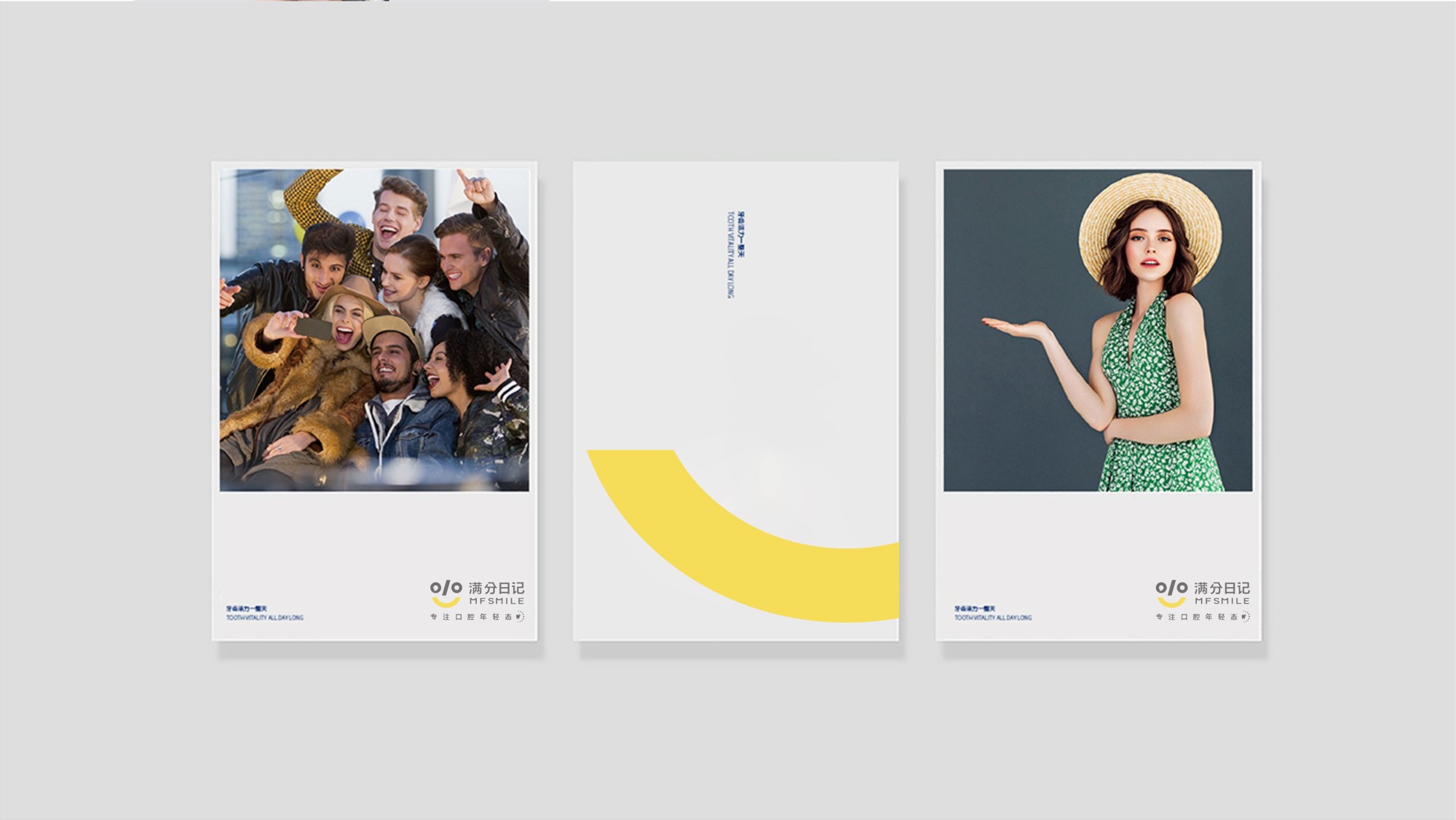Click the group selfie photo on the left poster
1456x820 pixels.
click(x=374, y=330)
